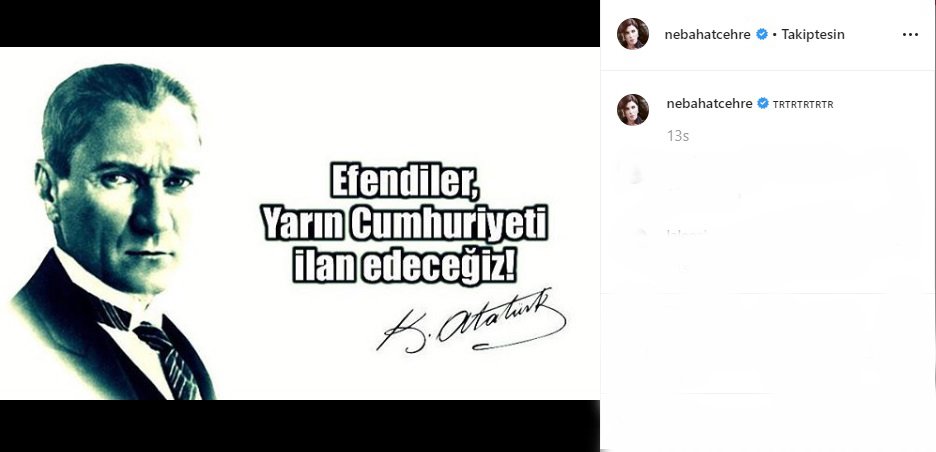Image resolution: width=936 pixels, height=452 pixels.
Task: Select the blurred commenter avatar below the caption
Action: pyautogui.click(x=636, y=175)
